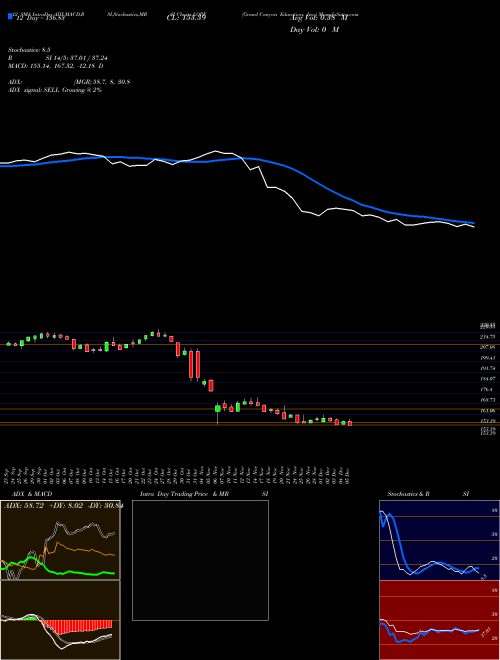Click the Stochastics & RSI panel title
Viewport: 500px width, 660px height.
tap(428, 494)
